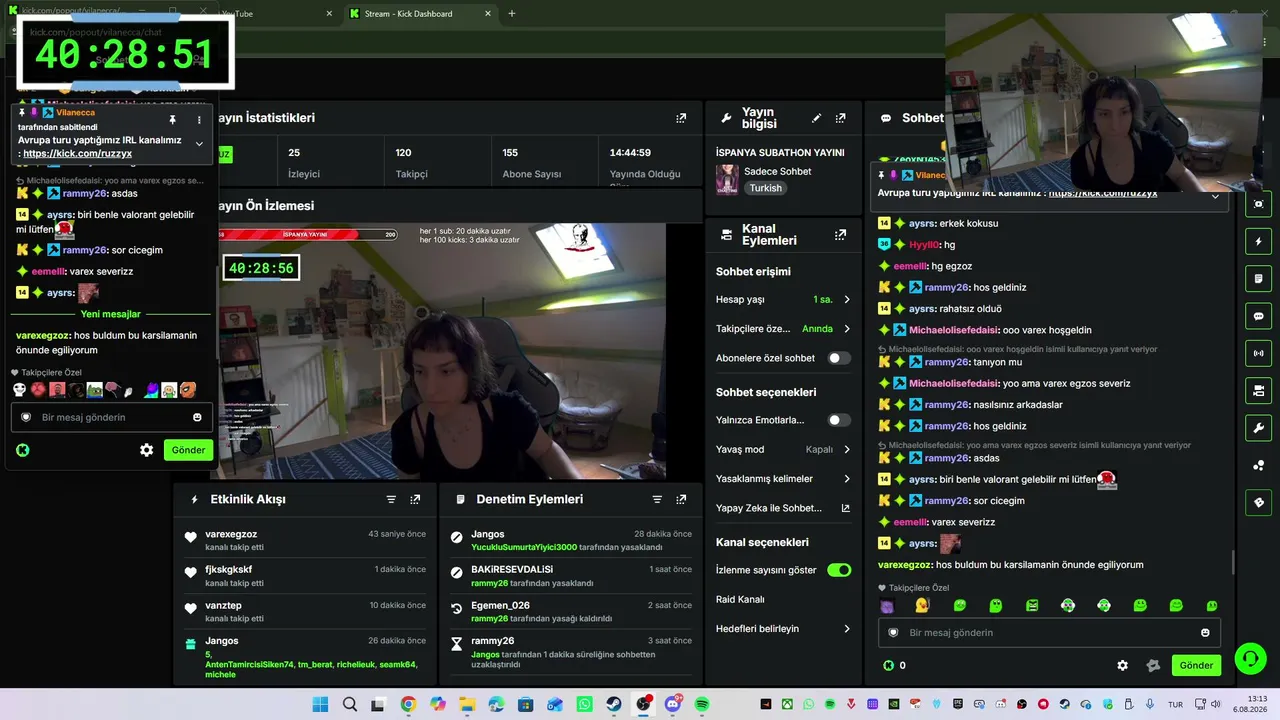The width and height of the screenshot is (1280, 720).
Task: Open the wrench sidebar icon
Action: point(1258,428)
